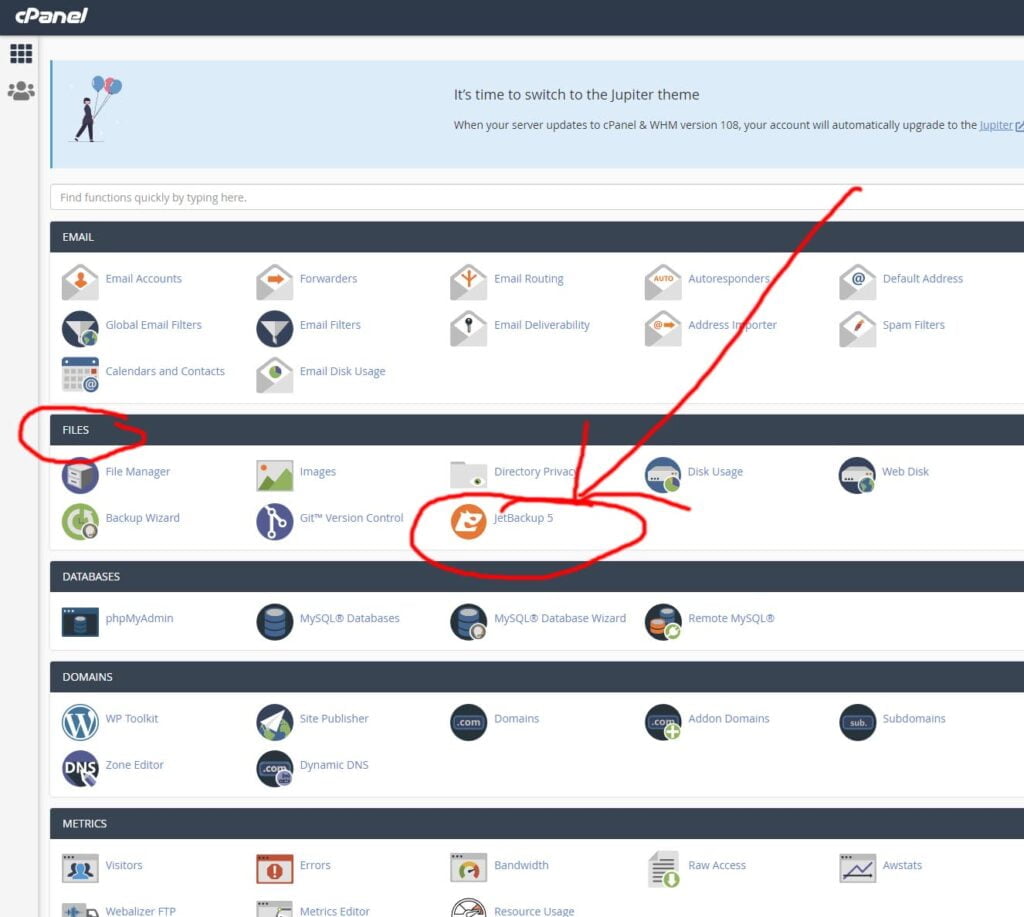Open the Forwarders icon
1024x917 pixels.
tap(274, 282)
